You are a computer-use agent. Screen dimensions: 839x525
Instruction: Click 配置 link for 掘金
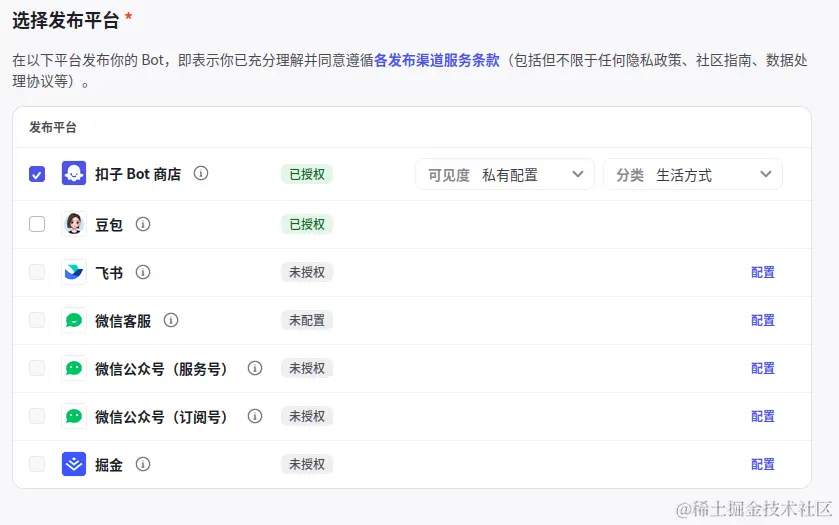tap(762, 464)
